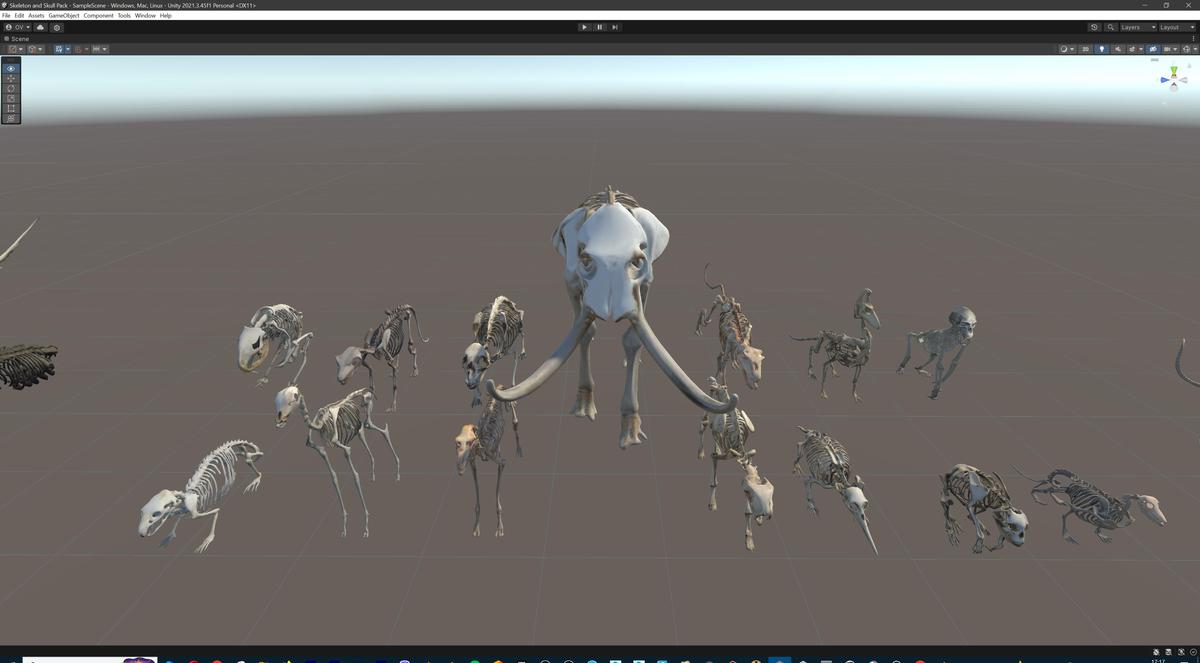This screenshot has width=1200, height=663.
Task: Toggle scene audio with the speaker icon
Action: pos(1119,48)
